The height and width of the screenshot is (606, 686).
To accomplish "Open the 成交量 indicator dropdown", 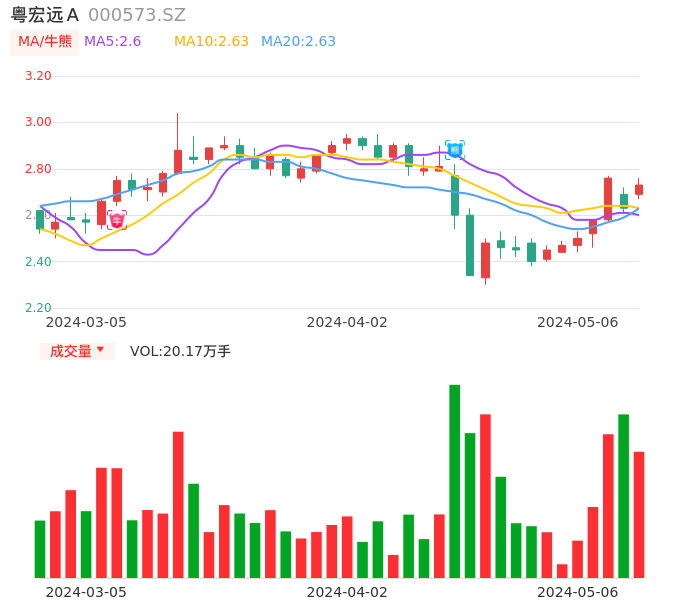I will click(x=71, y=351).
